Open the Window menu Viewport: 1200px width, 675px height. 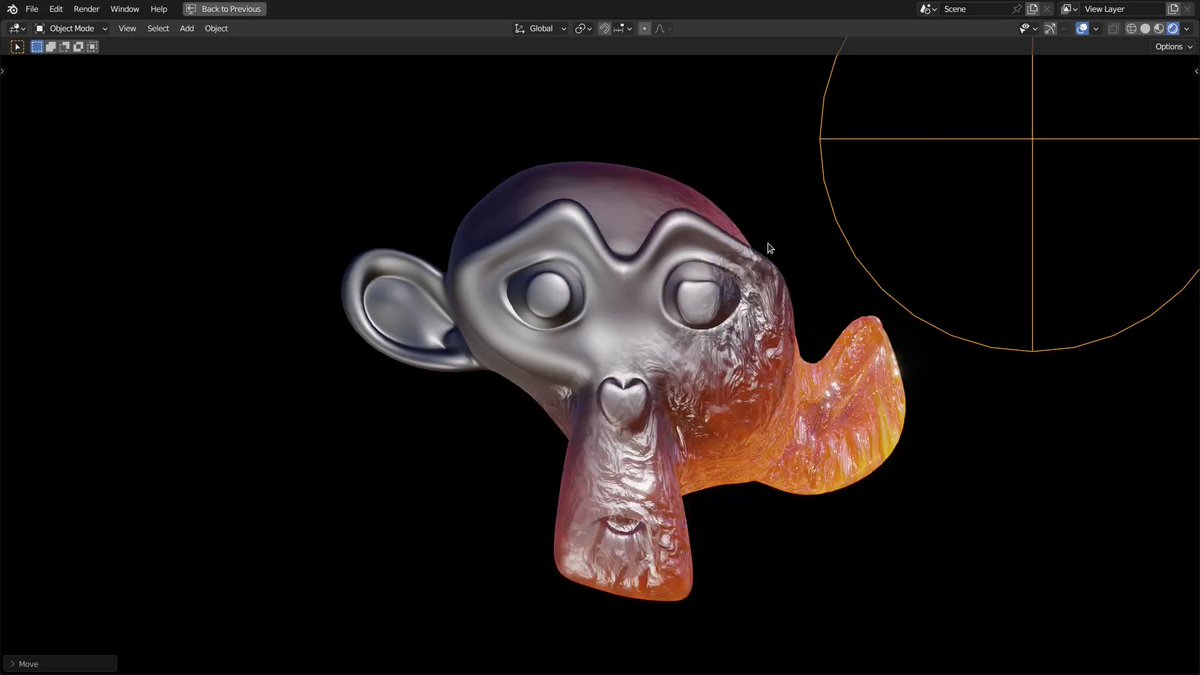click(125, 9)
